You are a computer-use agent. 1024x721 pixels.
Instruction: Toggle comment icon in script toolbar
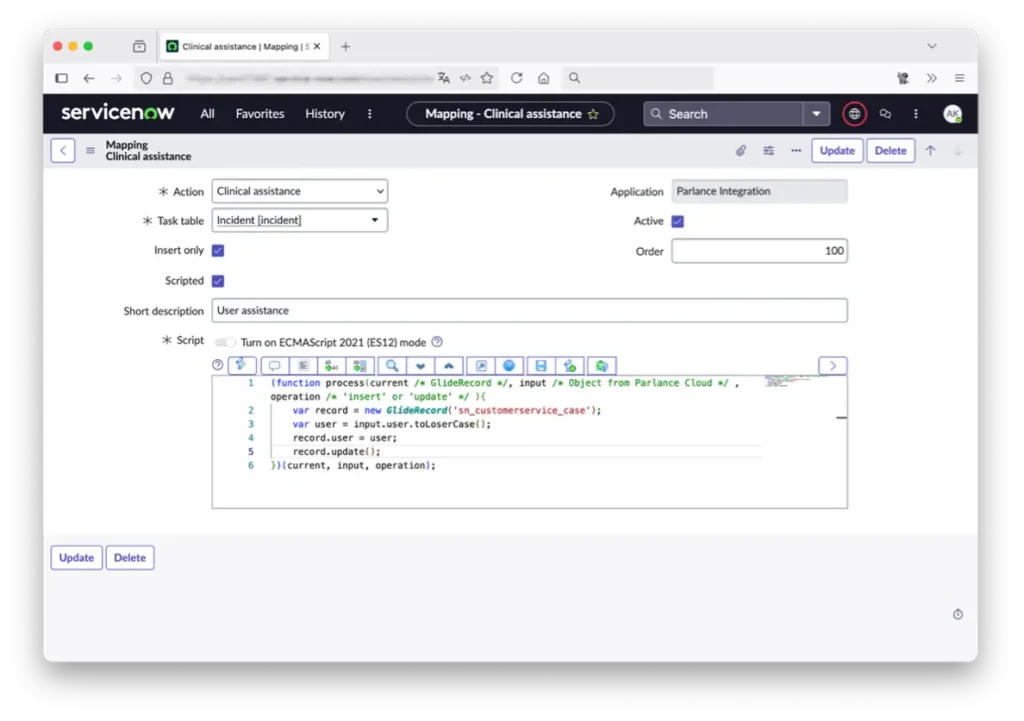[274, 366]
